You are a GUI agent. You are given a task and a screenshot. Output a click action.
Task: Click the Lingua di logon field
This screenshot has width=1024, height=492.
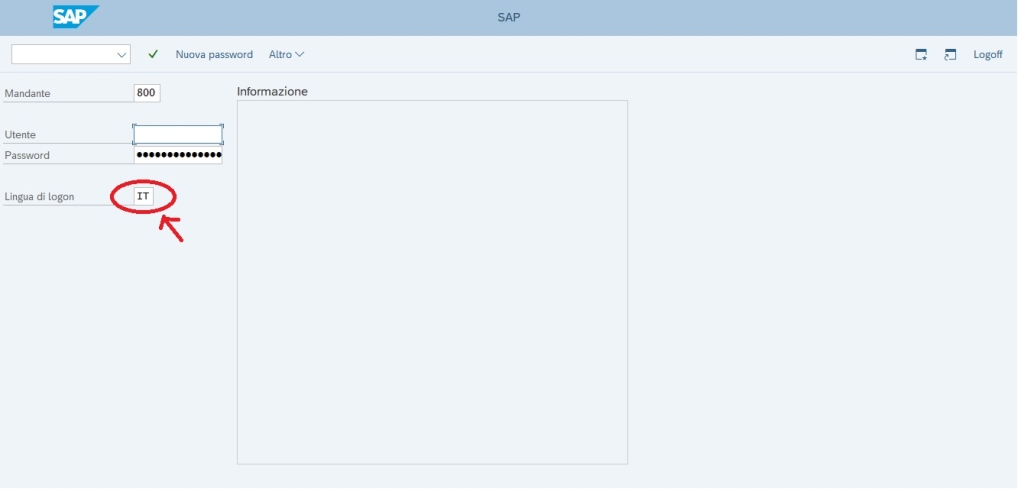(144, 196)
